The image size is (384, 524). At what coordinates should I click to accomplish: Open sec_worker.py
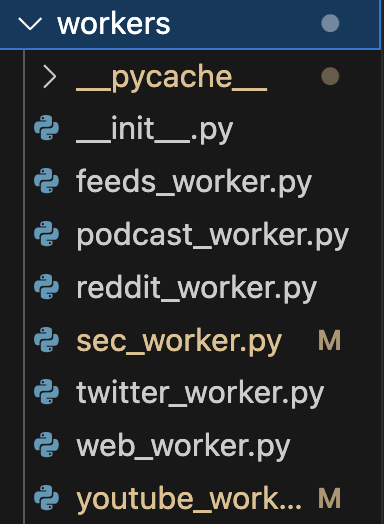click(x=179, y=341)
